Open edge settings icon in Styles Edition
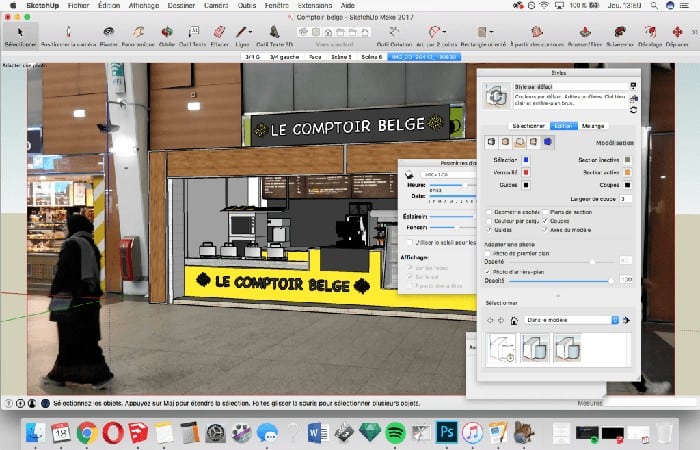The height and width of the screenshot is (450, 700). [x=492, y=142]
